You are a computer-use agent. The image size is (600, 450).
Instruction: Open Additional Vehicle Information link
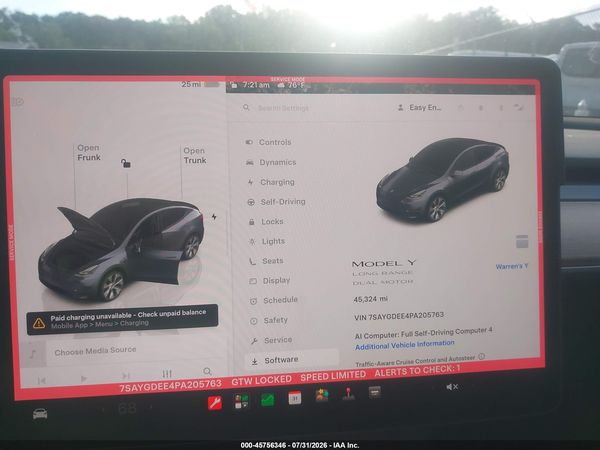click(x=404, y=345)
